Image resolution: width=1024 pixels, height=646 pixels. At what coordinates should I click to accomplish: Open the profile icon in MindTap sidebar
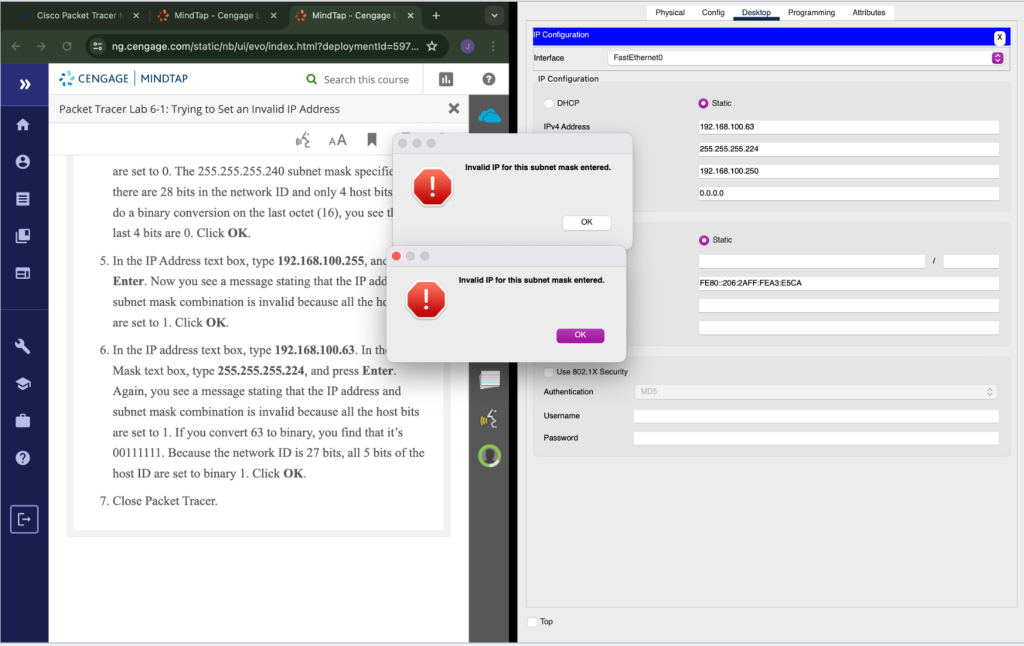23,161
